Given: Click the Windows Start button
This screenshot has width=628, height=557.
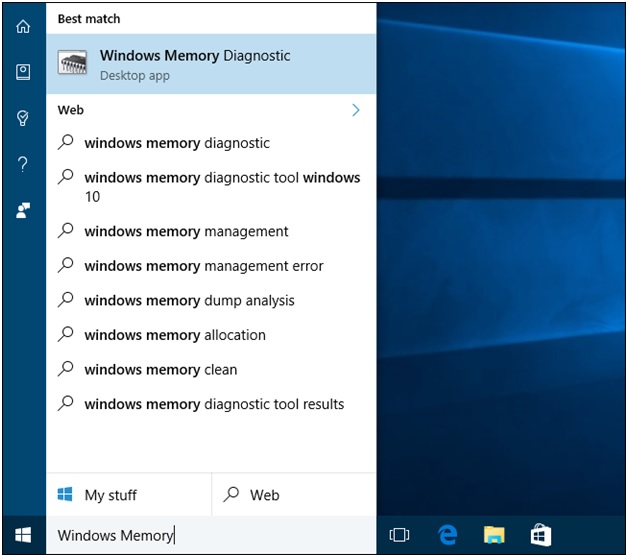Looking at the screenshot, I should (23, 535).
